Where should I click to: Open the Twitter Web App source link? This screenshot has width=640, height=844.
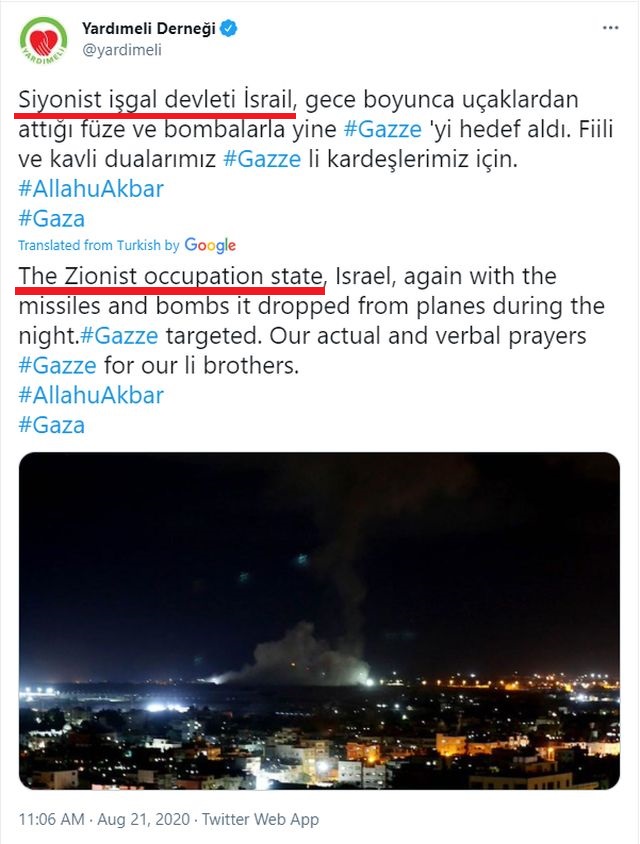click(x=260, y=819)
